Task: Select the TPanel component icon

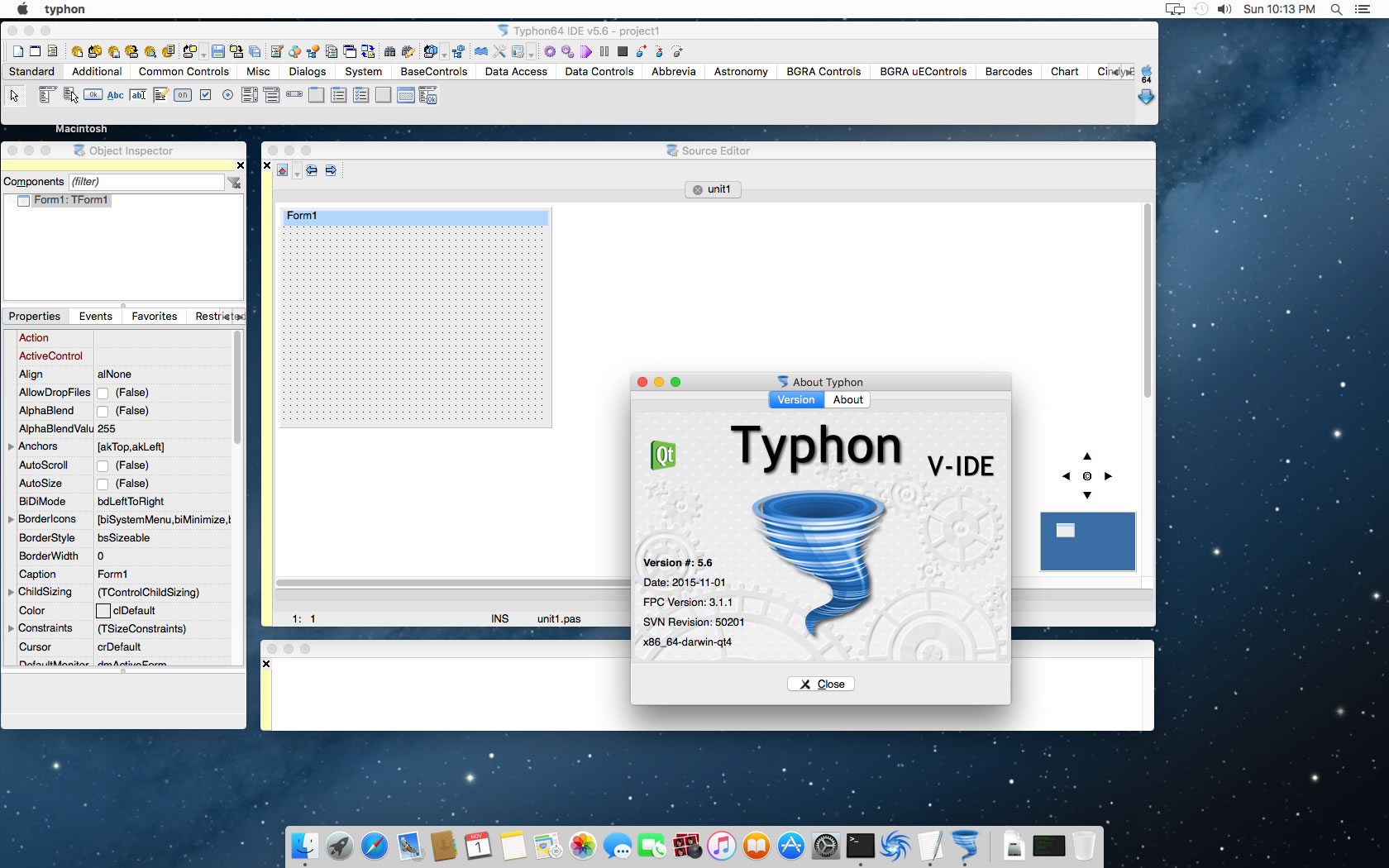Action: coord(383,96)
